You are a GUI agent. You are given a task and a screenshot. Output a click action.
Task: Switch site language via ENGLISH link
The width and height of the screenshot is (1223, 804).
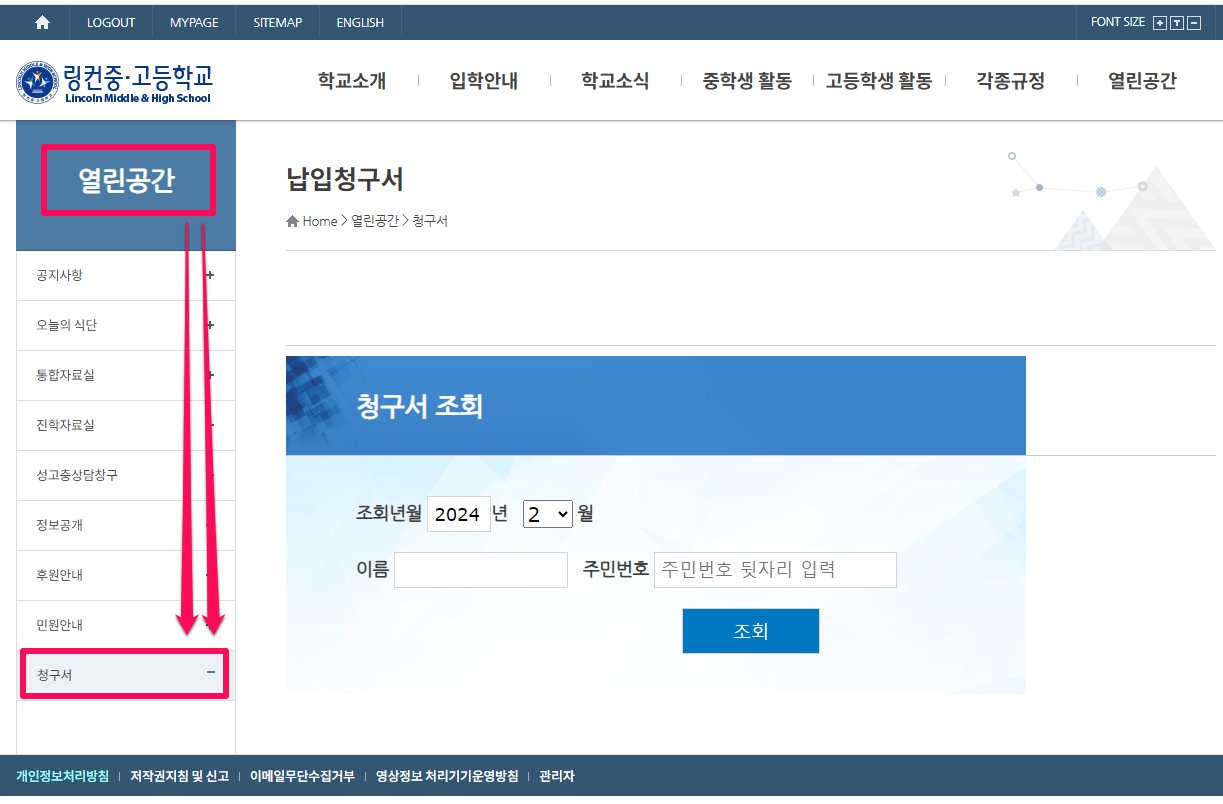[x=359, y=22]
